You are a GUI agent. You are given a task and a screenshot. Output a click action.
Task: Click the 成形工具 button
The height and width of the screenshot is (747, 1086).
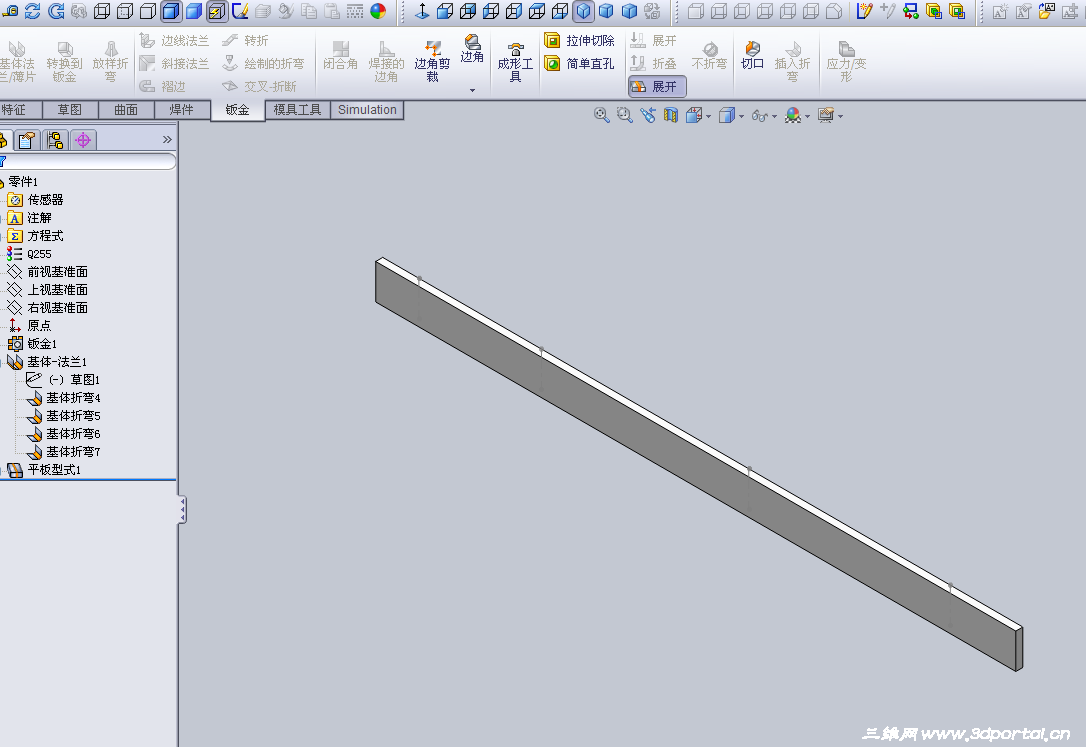tap(515, 61)
